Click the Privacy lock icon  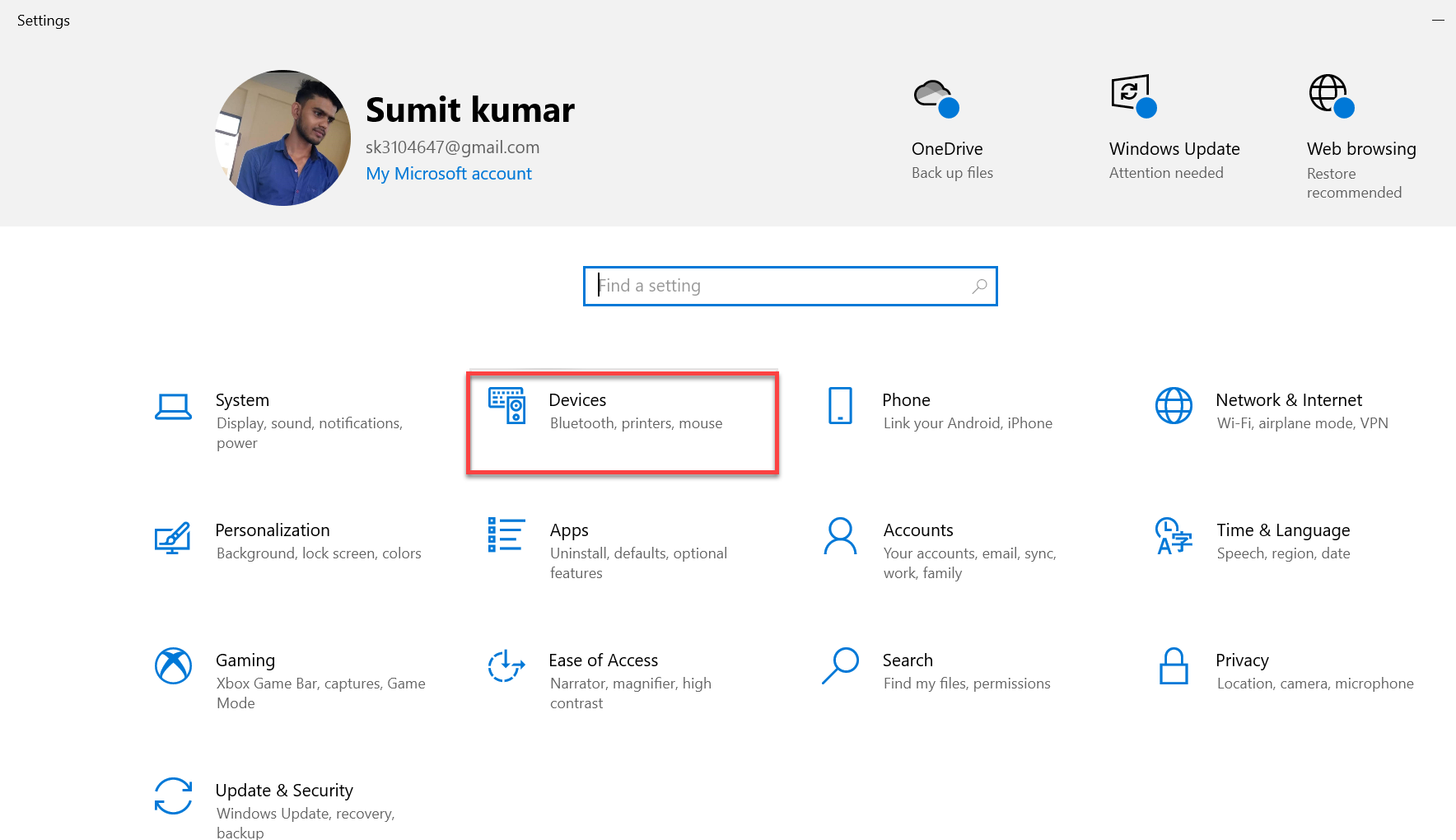pos(1174,666)
